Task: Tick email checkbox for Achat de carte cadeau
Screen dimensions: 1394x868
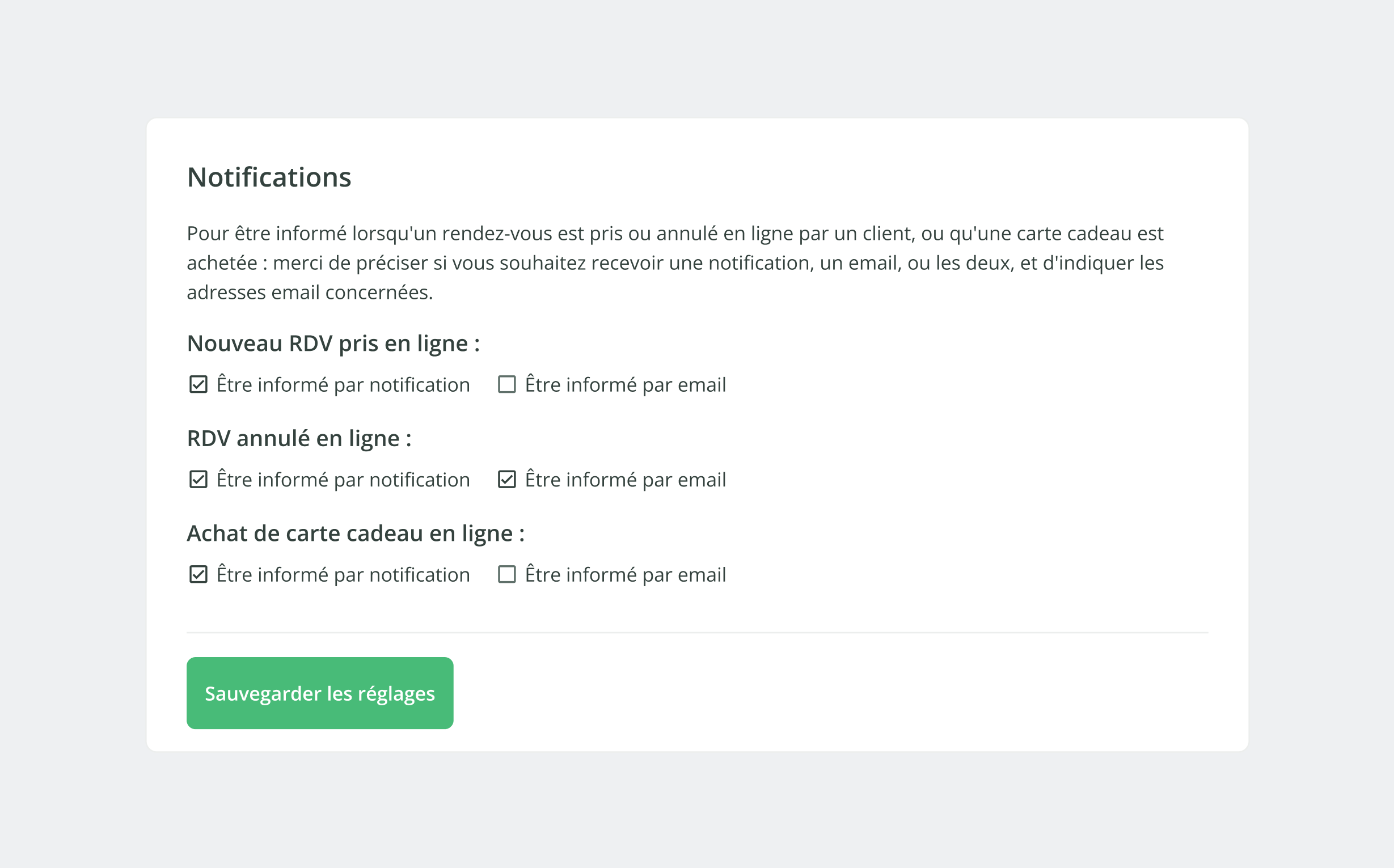Action: 506,574
